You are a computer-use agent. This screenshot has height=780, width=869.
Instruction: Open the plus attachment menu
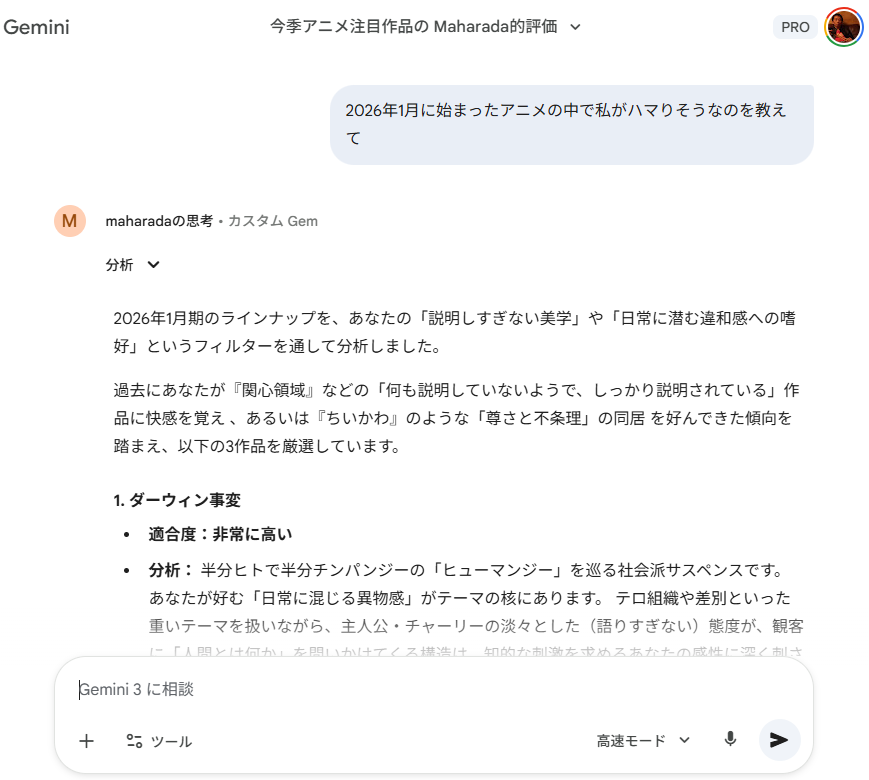(x=87, y=741)
